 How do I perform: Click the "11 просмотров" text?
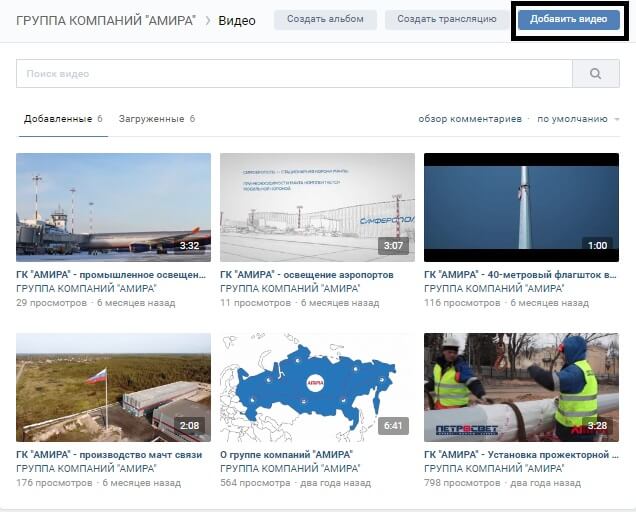click(256, 303)
